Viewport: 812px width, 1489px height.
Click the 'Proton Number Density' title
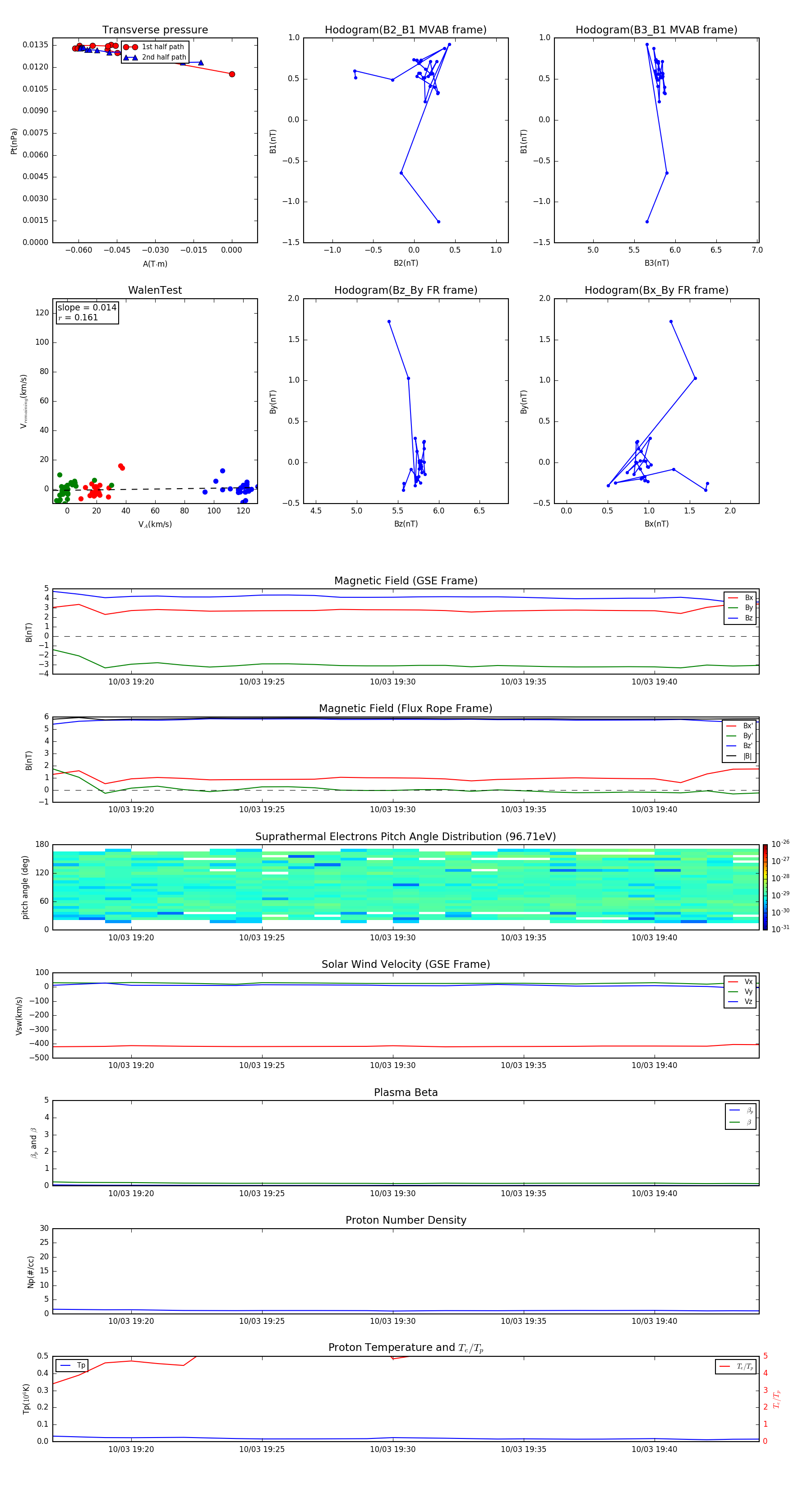pyautogui.click(x=406, y=1220)
